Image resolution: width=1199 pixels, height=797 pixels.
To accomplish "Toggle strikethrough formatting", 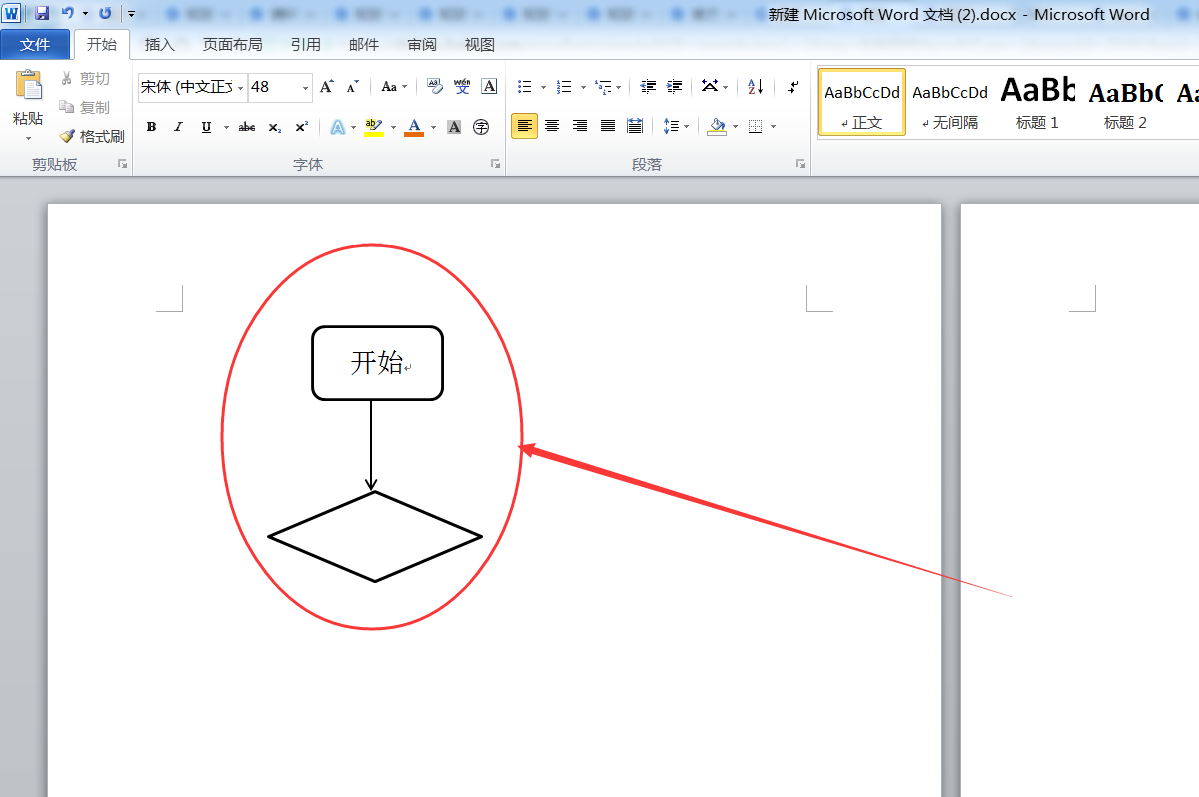I will tap(246, 127).
